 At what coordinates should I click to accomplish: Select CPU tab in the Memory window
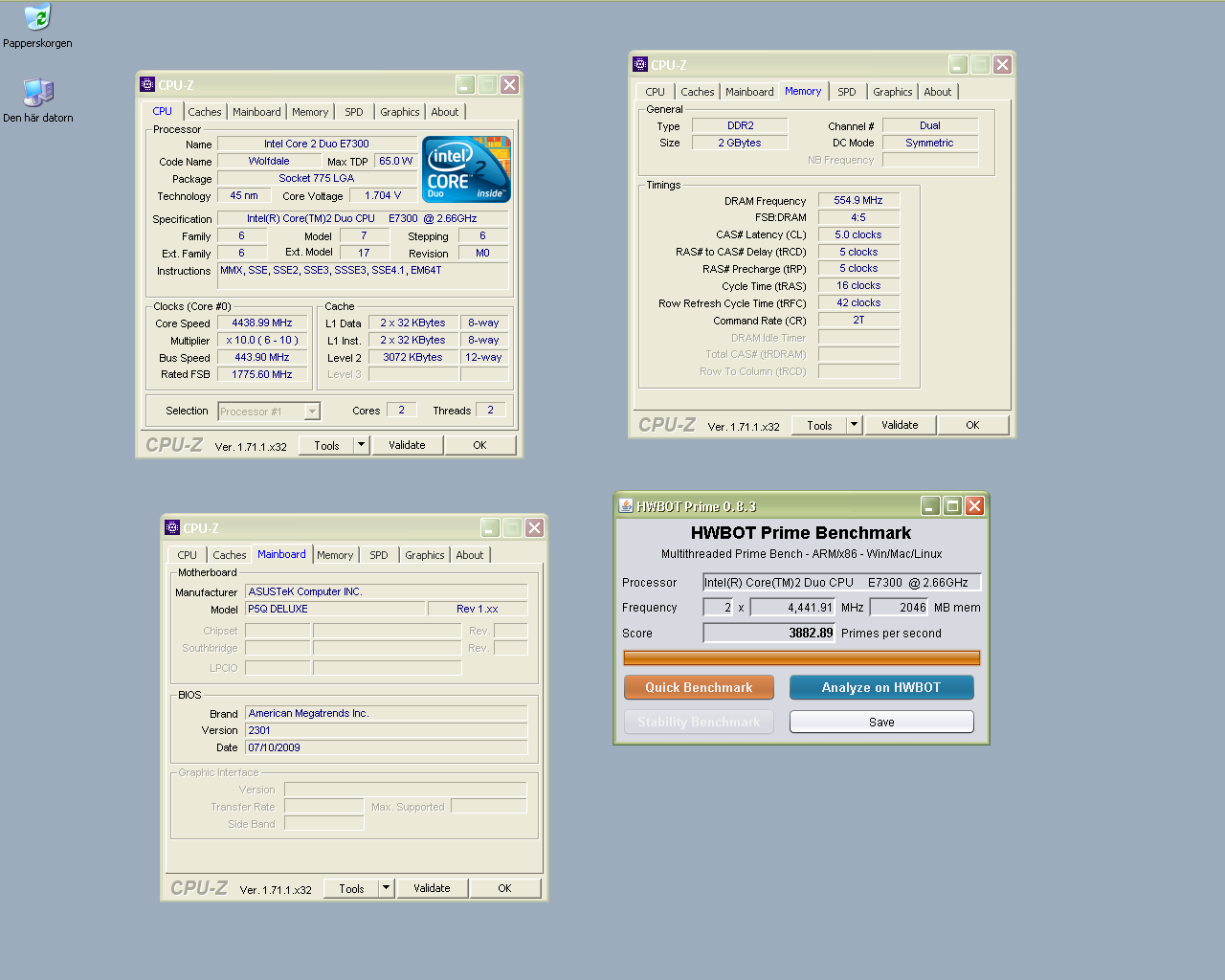pyautogui.click(x=656, y=92)
